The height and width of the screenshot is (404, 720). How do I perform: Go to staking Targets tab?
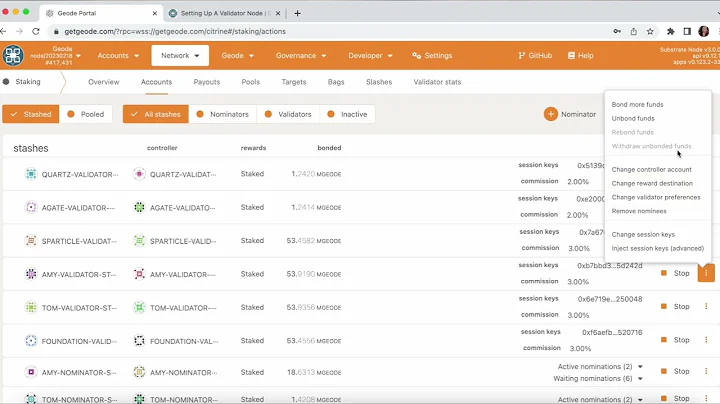(294, 82)
